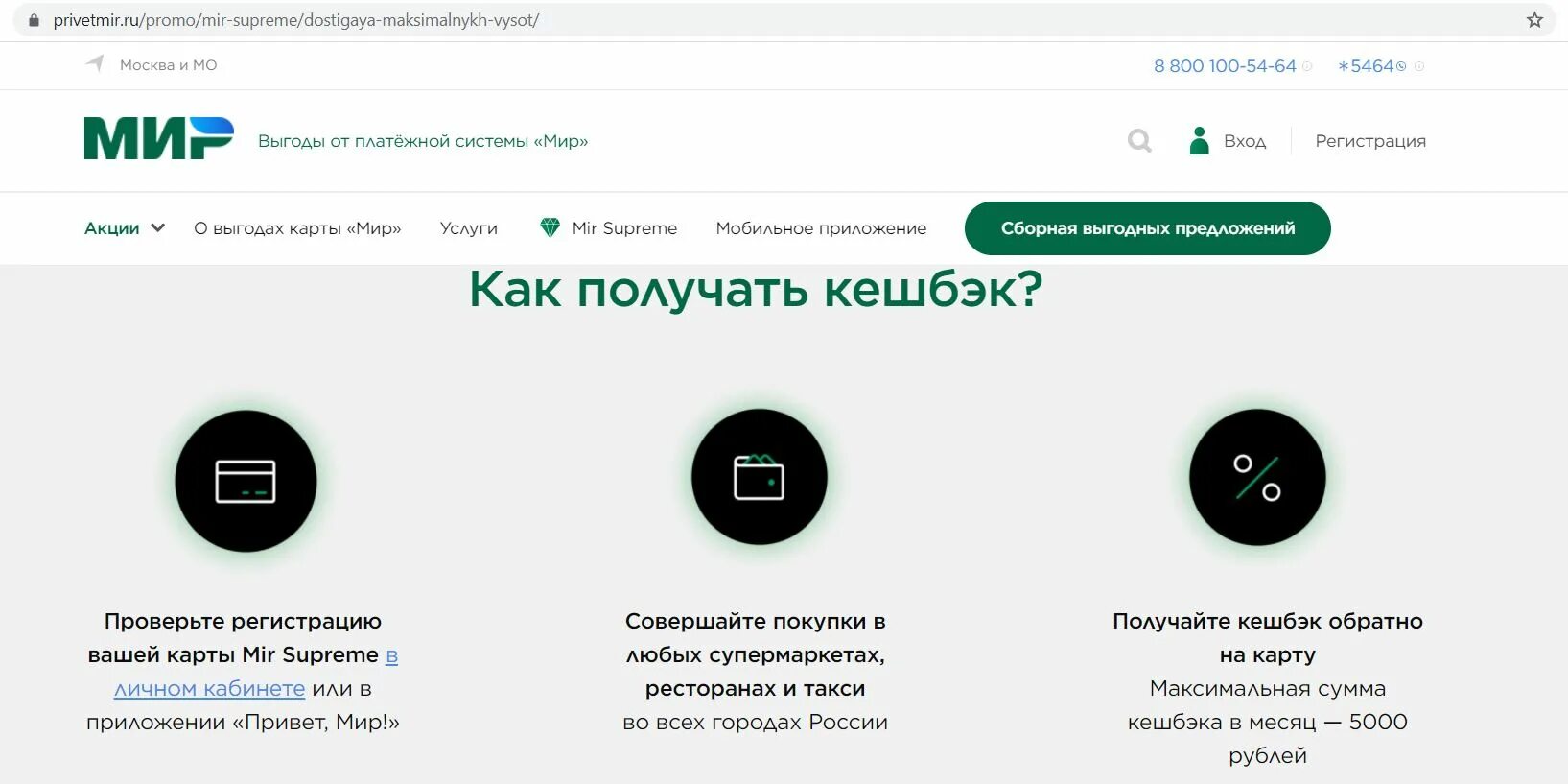Click the wallet icon circle
The width and height of the screenshot is (1568, 784).
[760, 477]
